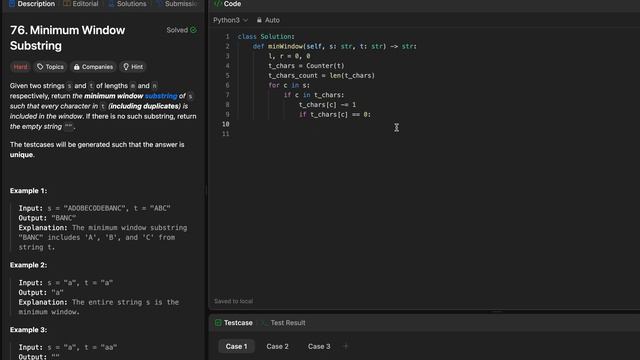Click the Input s = "ADOBECODEBANC" line
640x360 pixels.
click(94, 208)
